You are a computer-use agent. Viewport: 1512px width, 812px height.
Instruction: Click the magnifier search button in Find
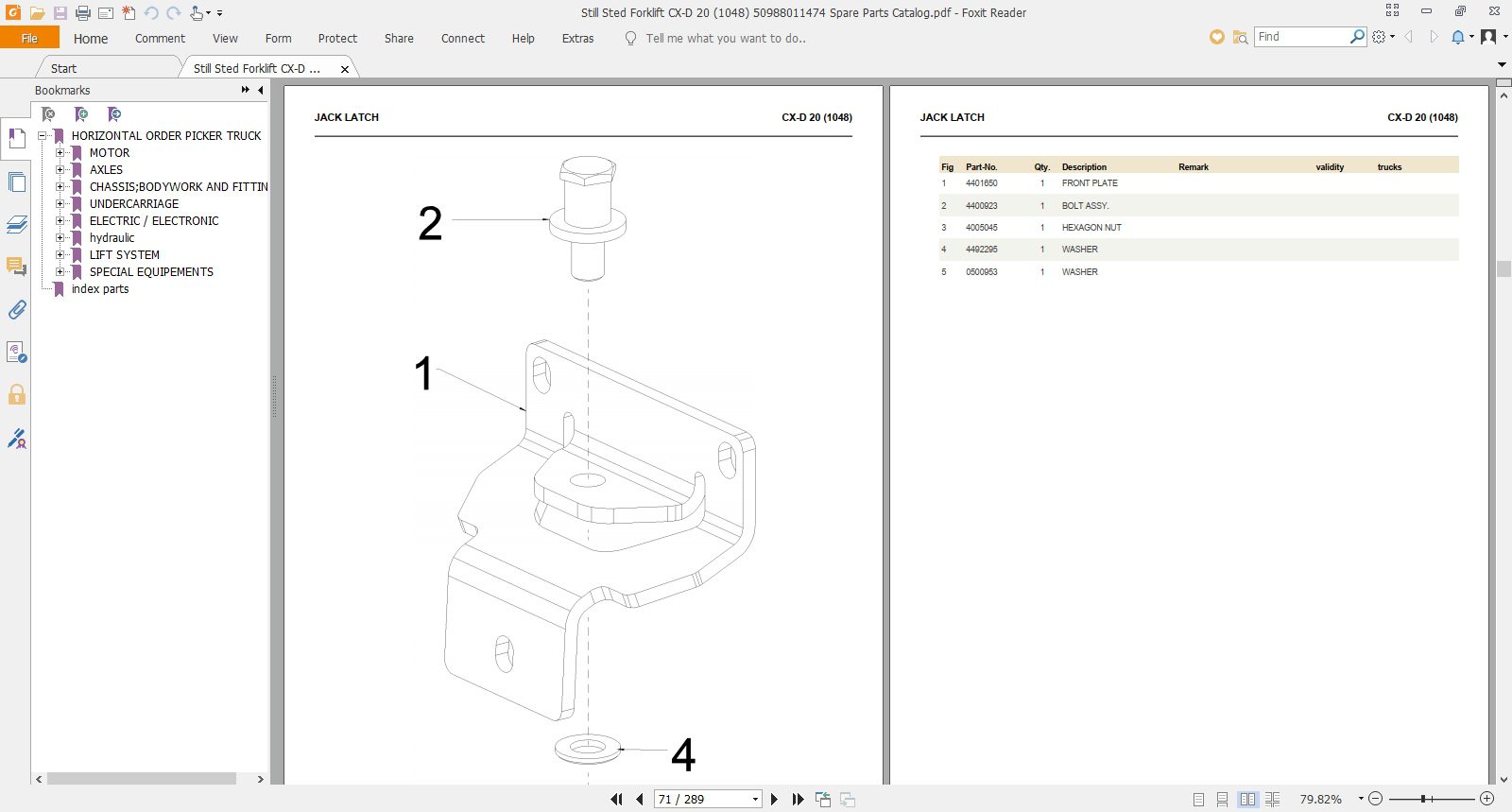pos(1357,37)
